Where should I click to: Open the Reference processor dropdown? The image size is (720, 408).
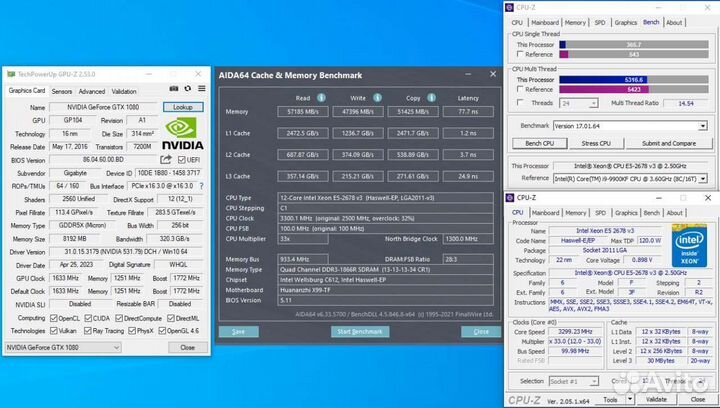(x=630, y=179)
